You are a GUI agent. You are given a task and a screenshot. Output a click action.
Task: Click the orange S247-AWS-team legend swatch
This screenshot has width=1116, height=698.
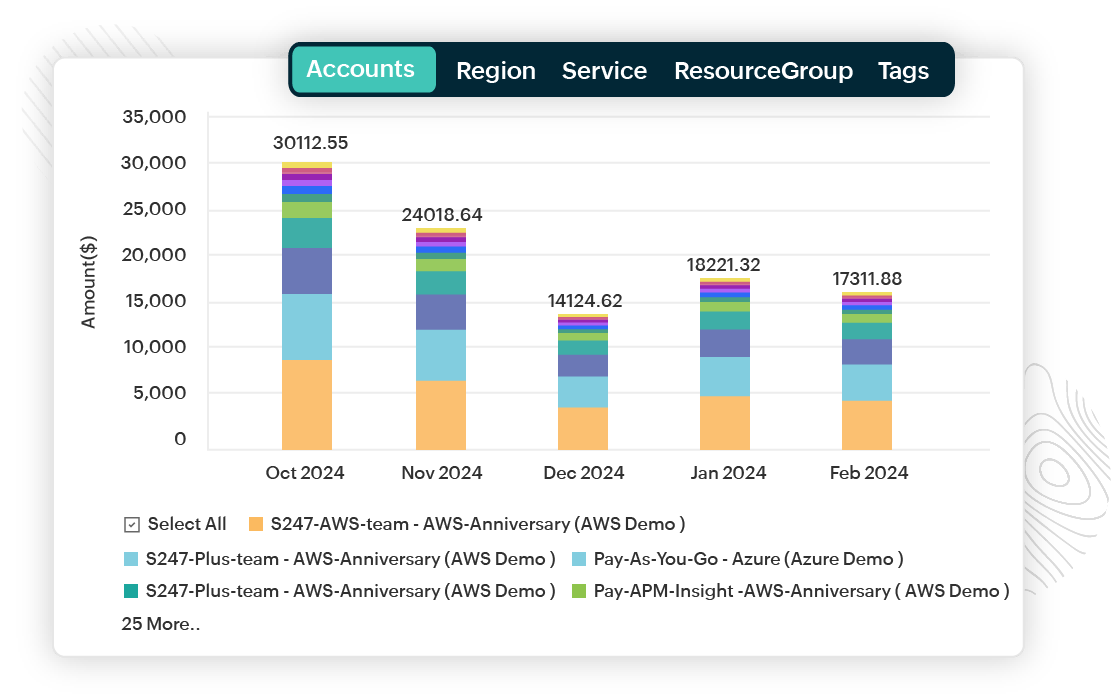(x=255, y=524)
